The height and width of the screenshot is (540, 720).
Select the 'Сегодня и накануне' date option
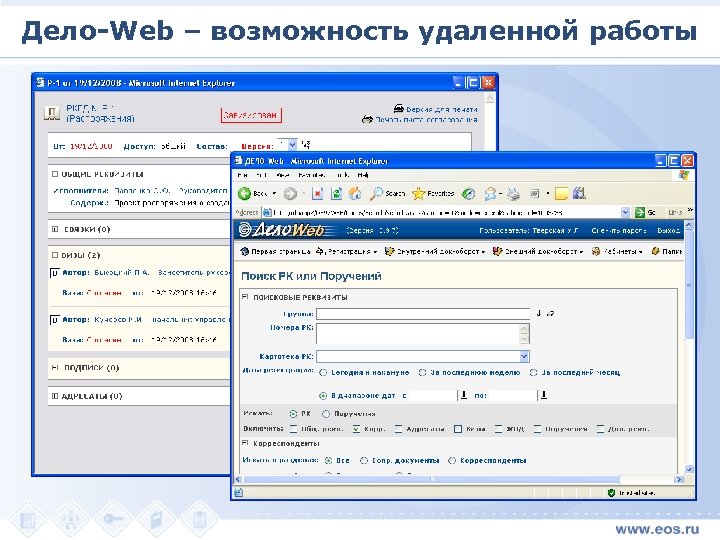323,373
